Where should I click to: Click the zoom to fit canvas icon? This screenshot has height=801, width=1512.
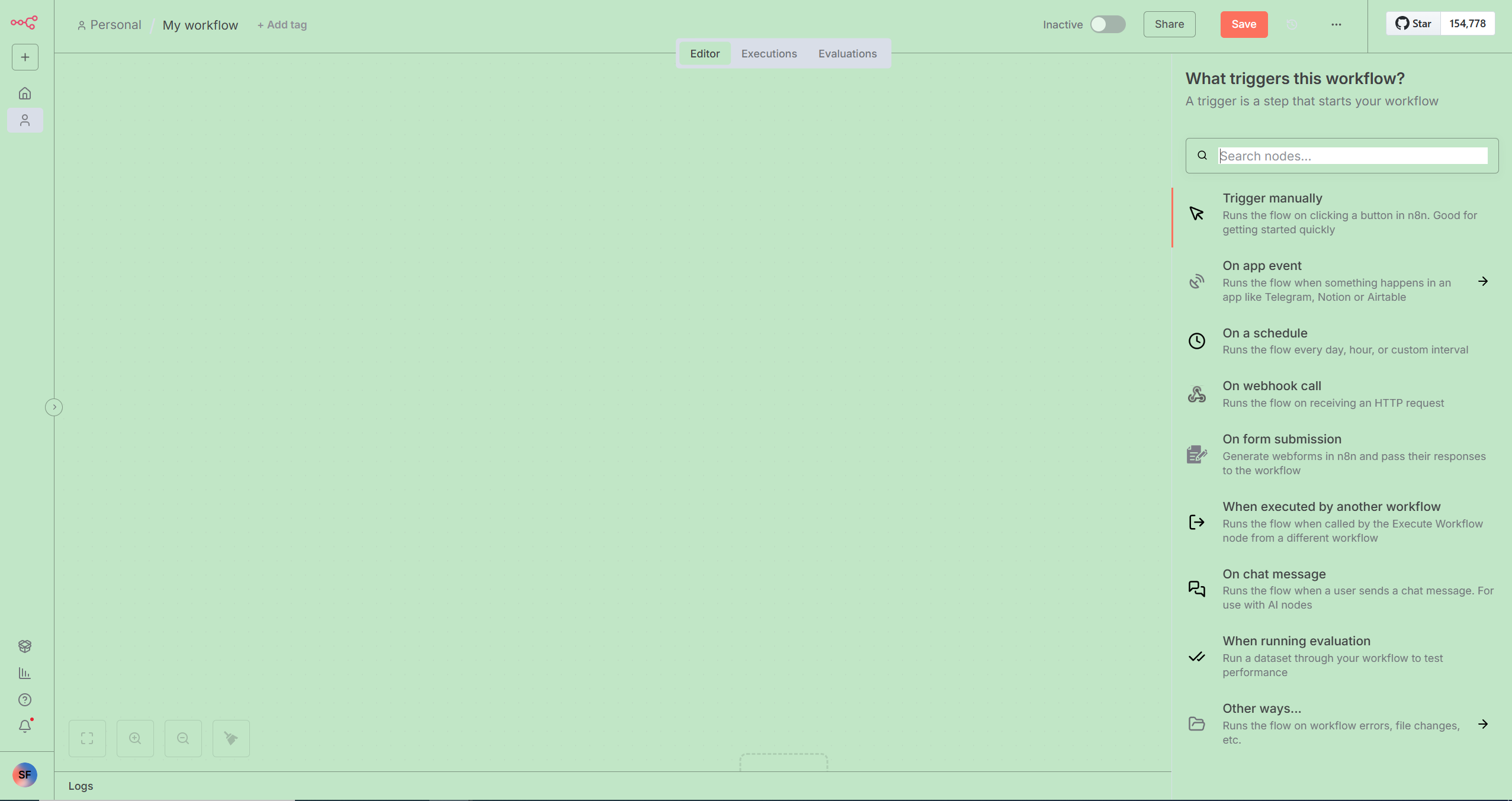point(87,738)
